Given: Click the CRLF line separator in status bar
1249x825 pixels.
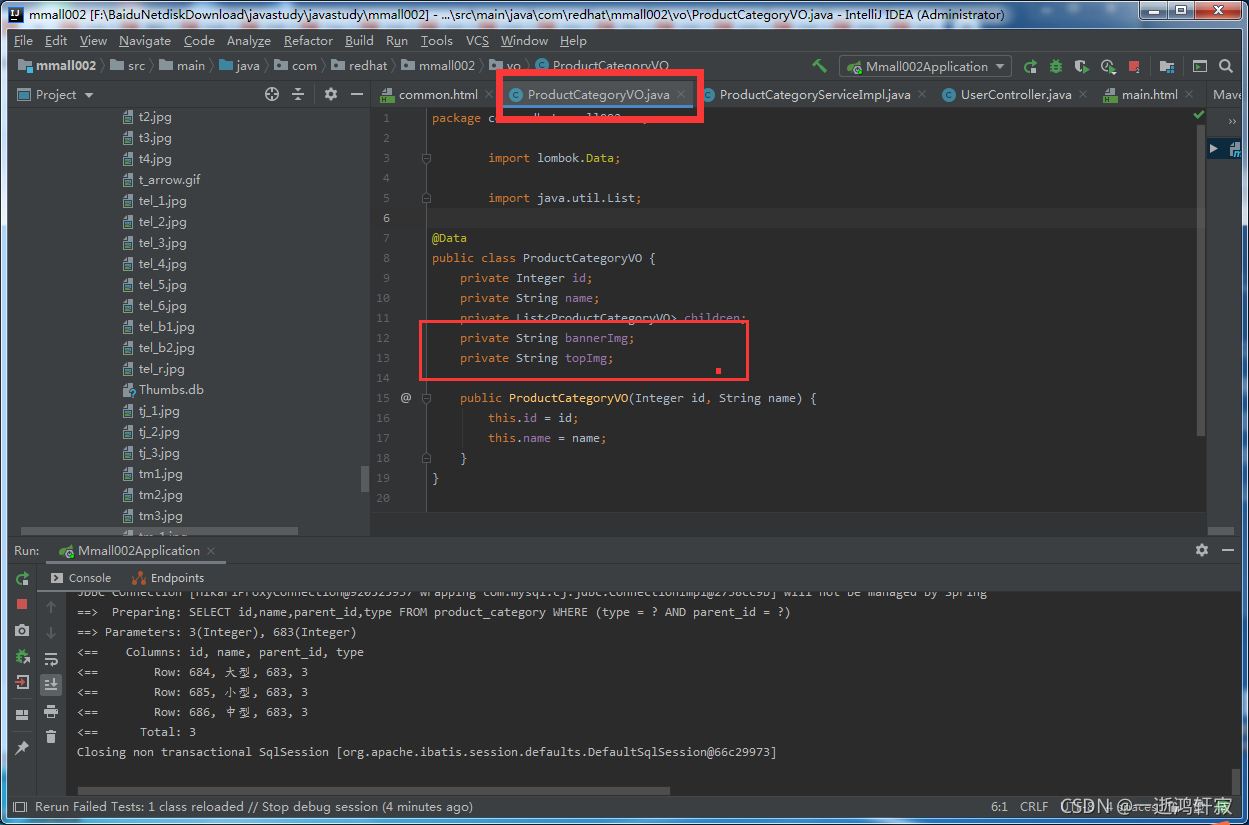Looking at the screenshot, I should 1034,806.
